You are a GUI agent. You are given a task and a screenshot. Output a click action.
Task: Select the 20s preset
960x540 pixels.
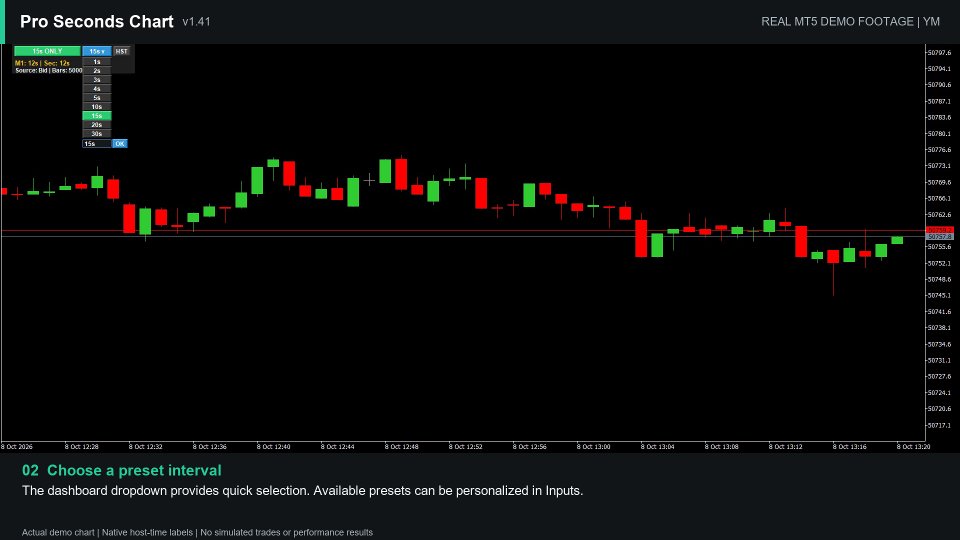pyautogui.click(x=97, y=124)
